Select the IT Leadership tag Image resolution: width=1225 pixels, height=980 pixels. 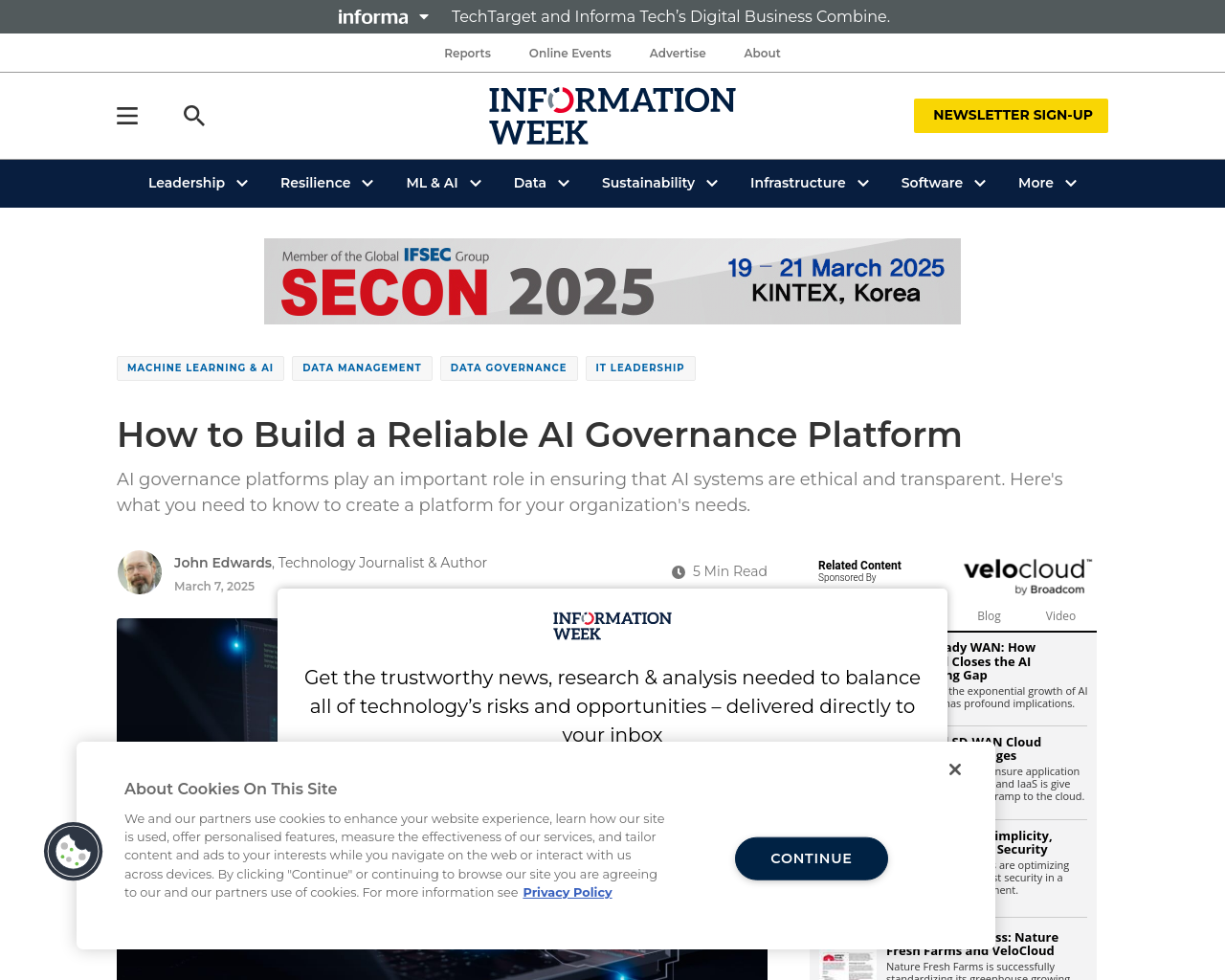[640, 368]
